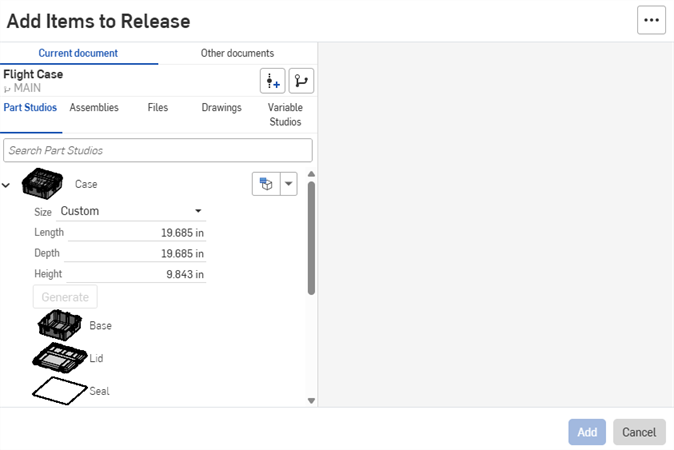Switch to the Other documents tab

(x=237, y=53)
